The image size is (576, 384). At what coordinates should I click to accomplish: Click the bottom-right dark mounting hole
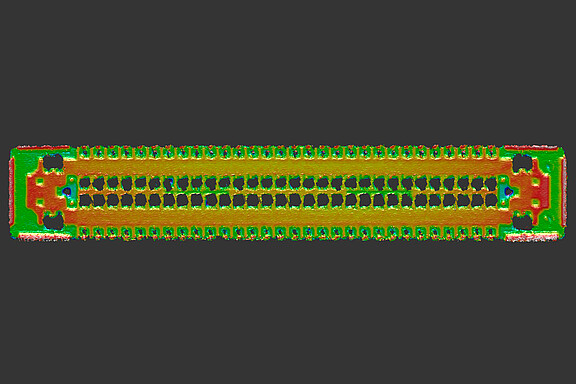pos(522,222)
